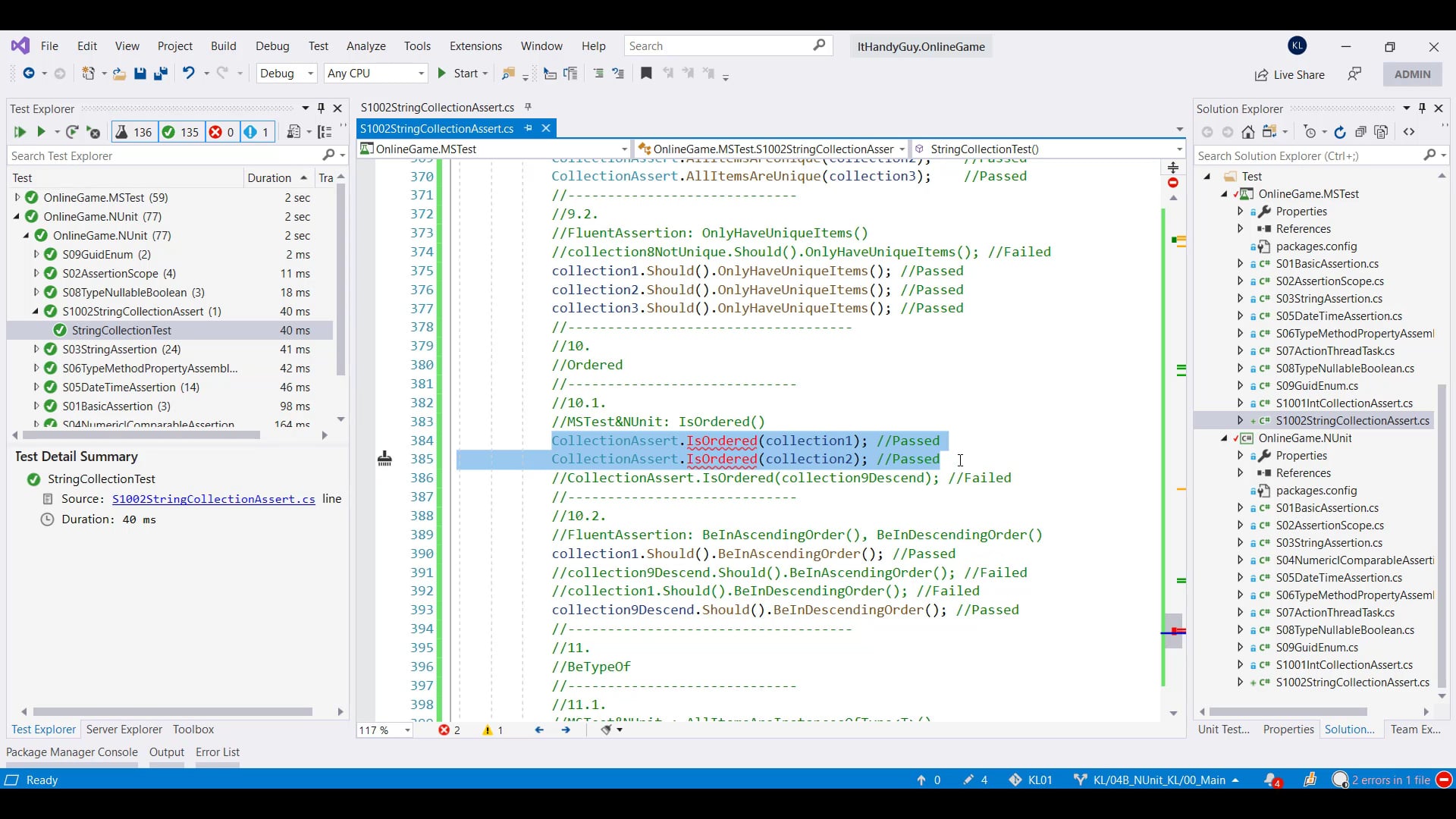Image resolution: width=1456 pixels, height=819 pixels.
Task: Open the S1002StringCollectionAssert.cs source link
Action: tap(213, 499)
